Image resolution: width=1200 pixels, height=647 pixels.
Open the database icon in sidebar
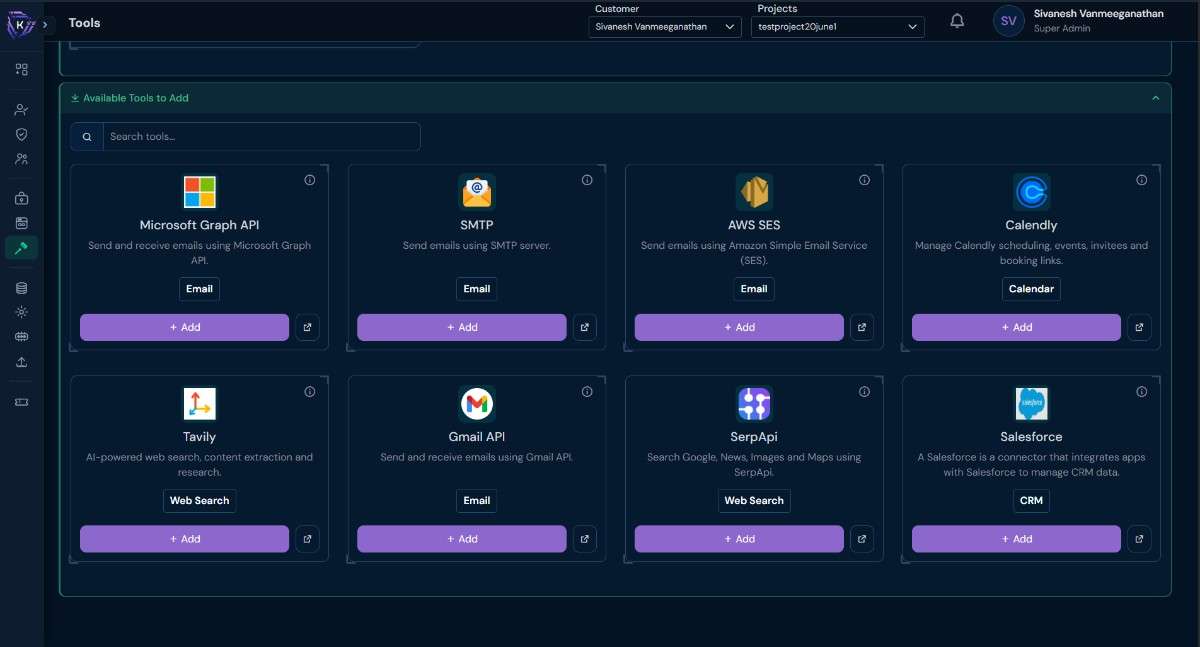[22, 288]
